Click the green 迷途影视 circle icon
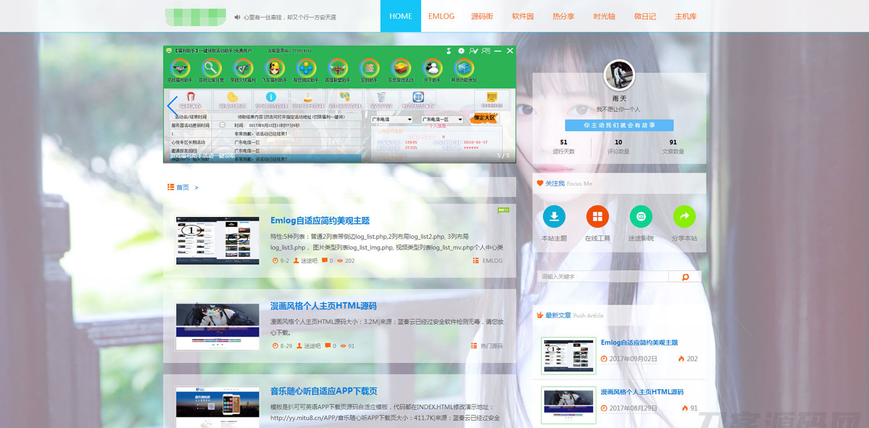Screen dimensions: 869x428 (x=641, y=216)
